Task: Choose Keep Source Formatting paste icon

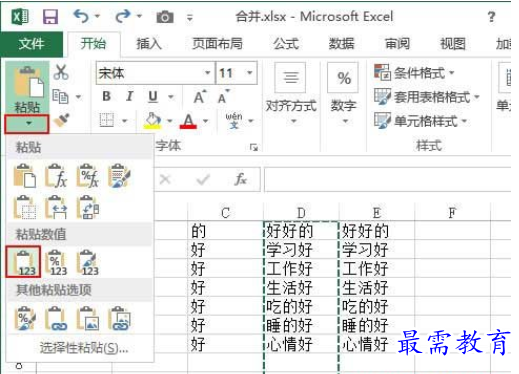Action: pyautogui.click(x=119, y=176)
